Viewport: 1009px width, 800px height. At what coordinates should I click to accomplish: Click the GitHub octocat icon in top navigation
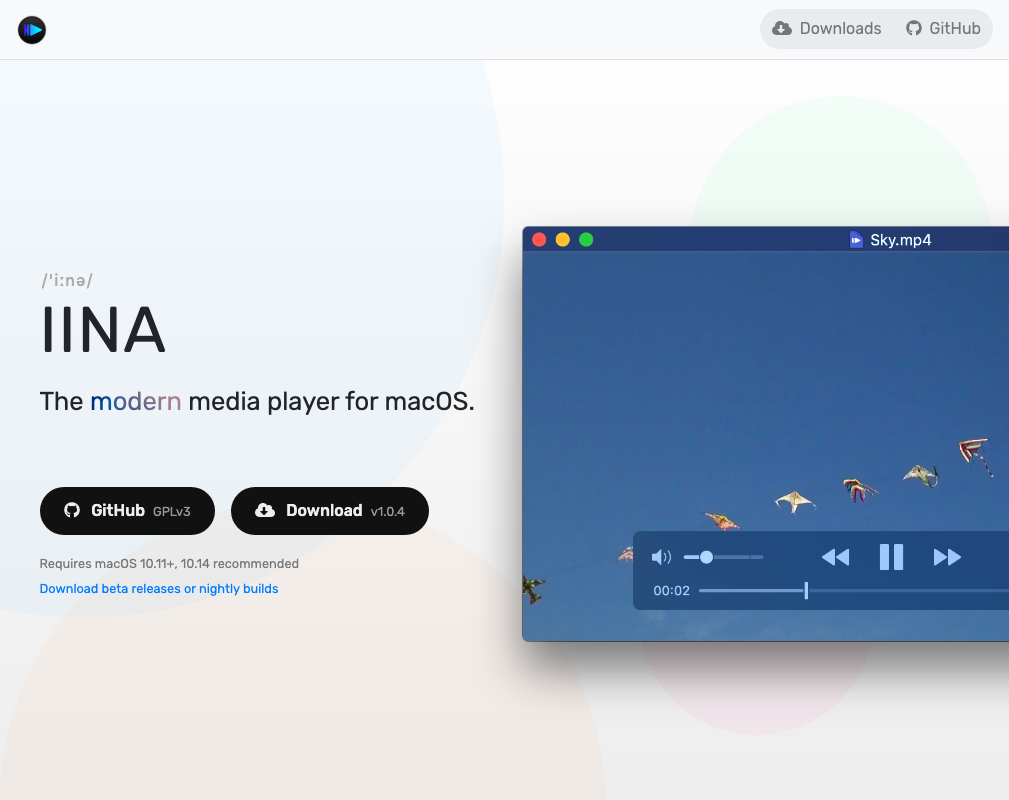coord(914,28)
